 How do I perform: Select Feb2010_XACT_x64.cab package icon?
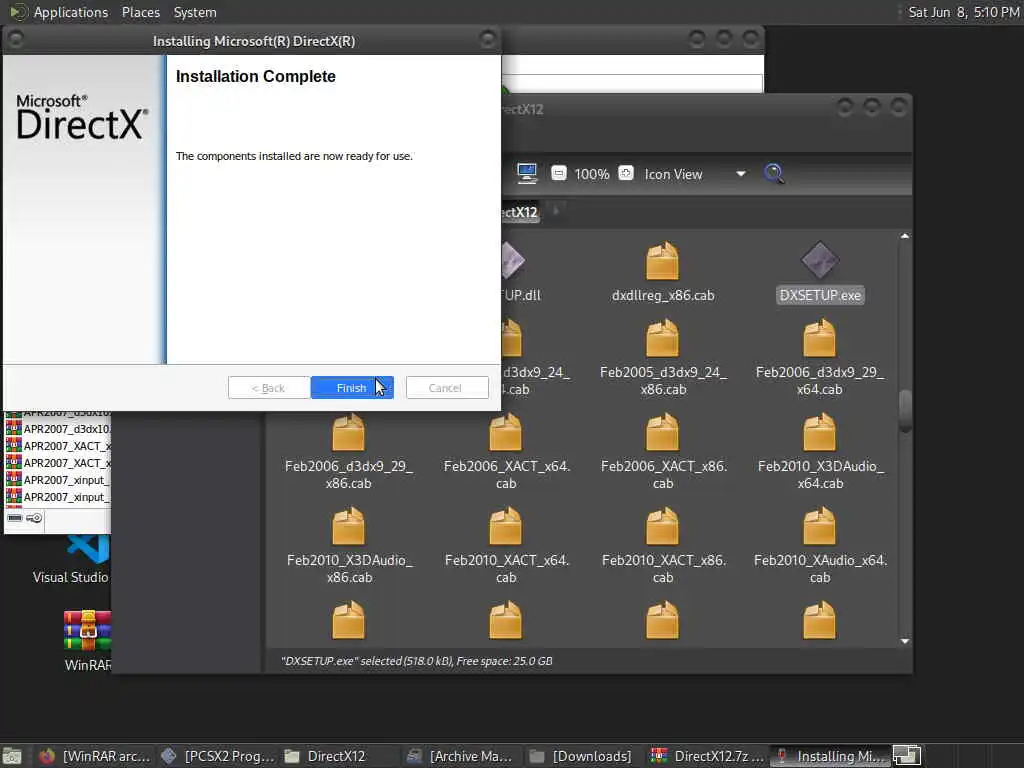tap(505, 526)
